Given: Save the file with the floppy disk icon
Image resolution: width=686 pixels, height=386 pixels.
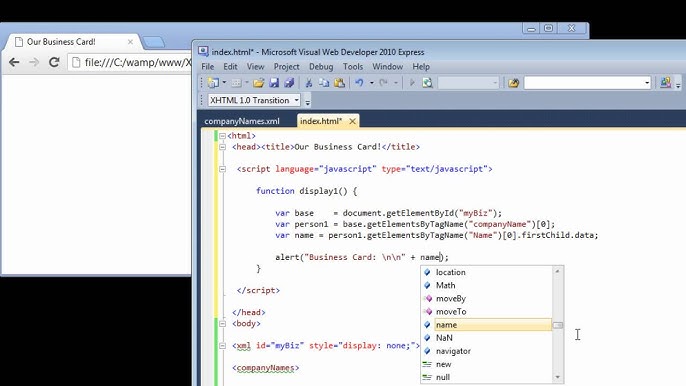Looking at the screenshot, I should 274,83.
